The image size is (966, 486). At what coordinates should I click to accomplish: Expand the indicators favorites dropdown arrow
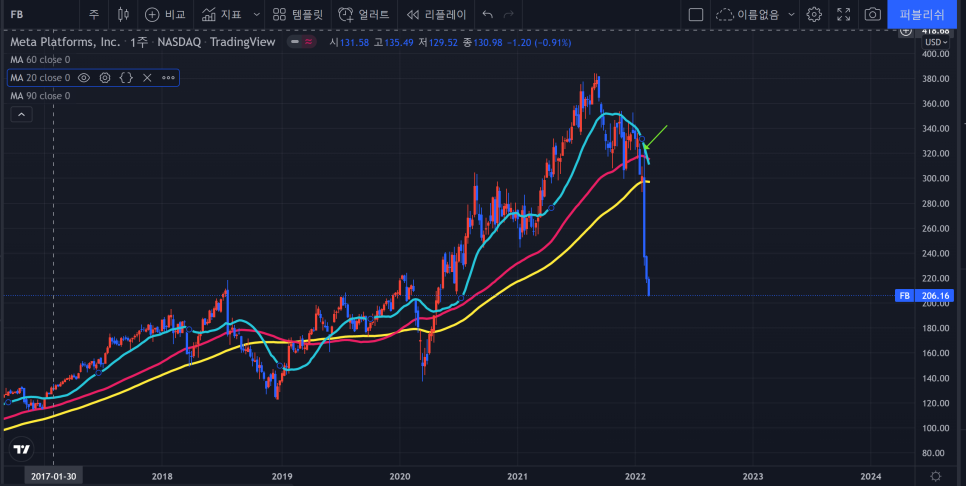click(x=257, y=14)
